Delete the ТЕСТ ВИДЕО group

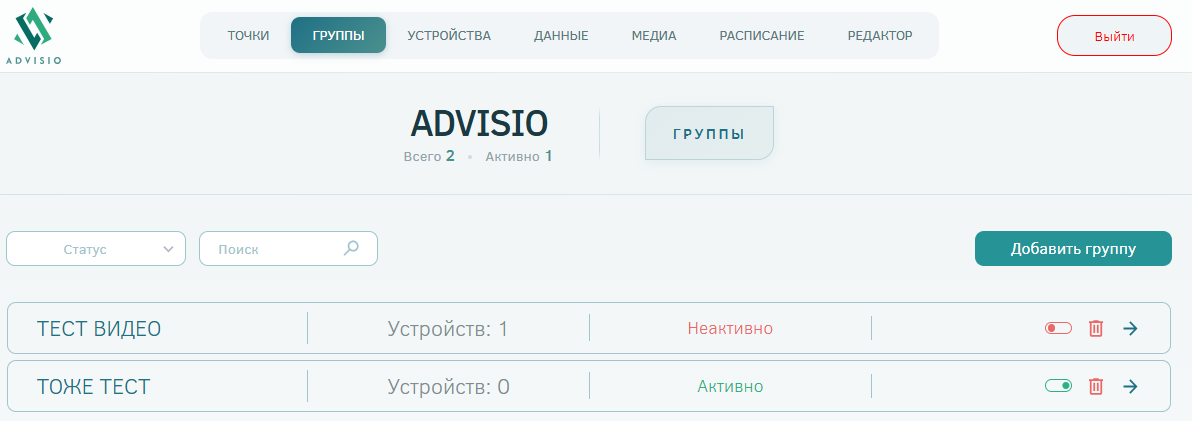pos(1095,328)
